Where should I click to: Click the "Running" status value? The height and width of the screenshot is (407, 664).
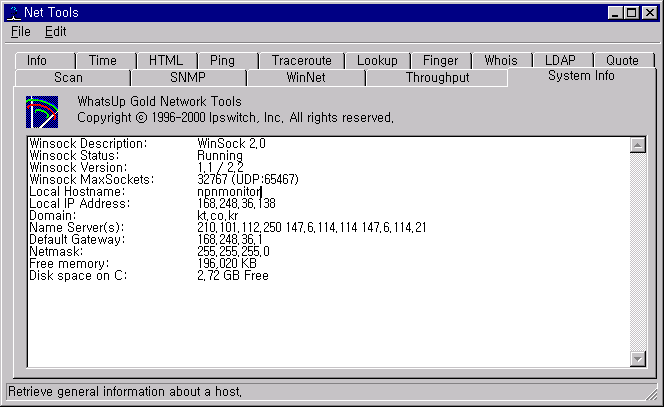coord(220,155)
